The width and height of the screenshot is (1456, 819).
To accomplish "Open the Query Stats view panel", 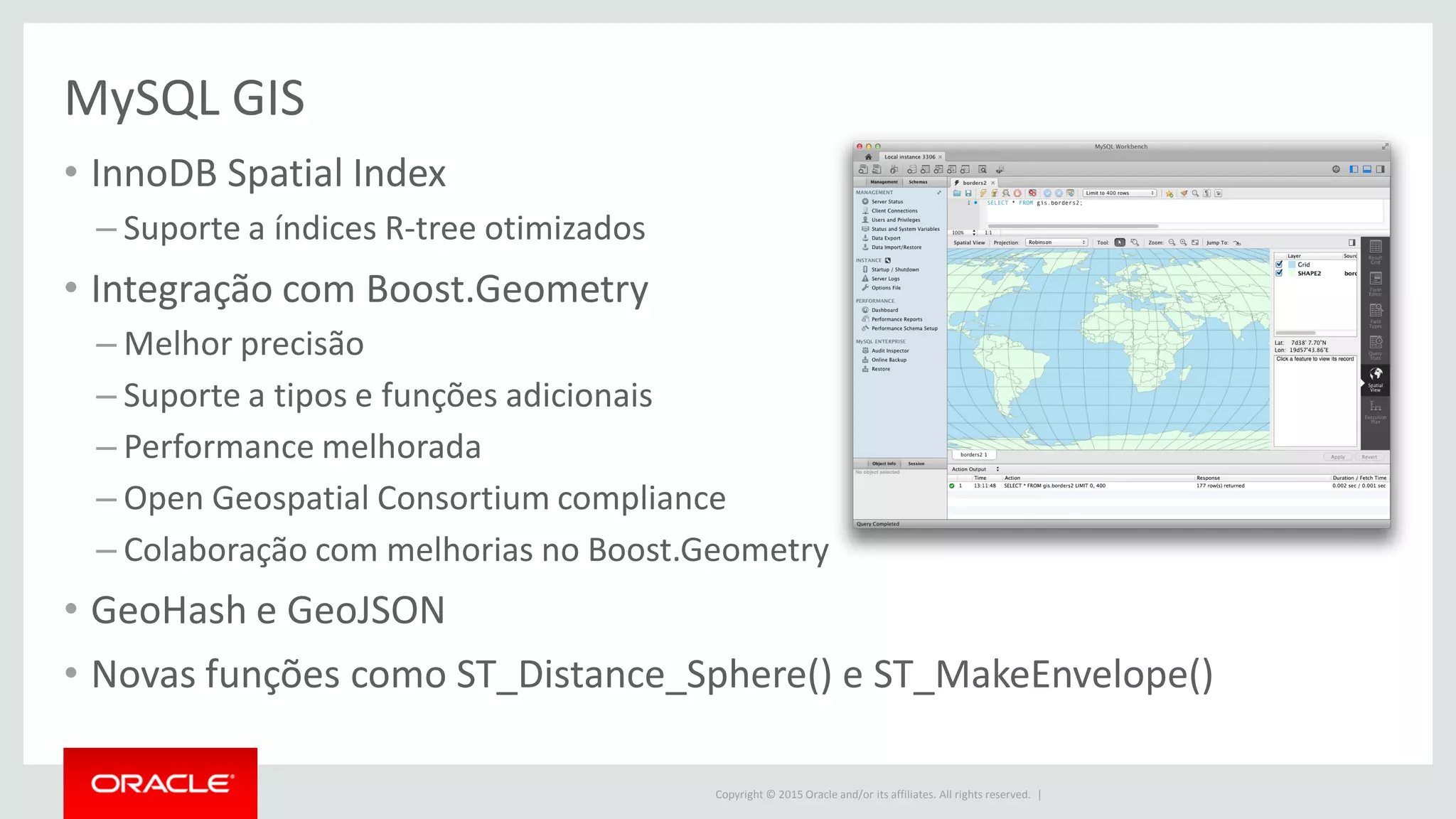I will pyautogui.click(x=1376, y=348).
